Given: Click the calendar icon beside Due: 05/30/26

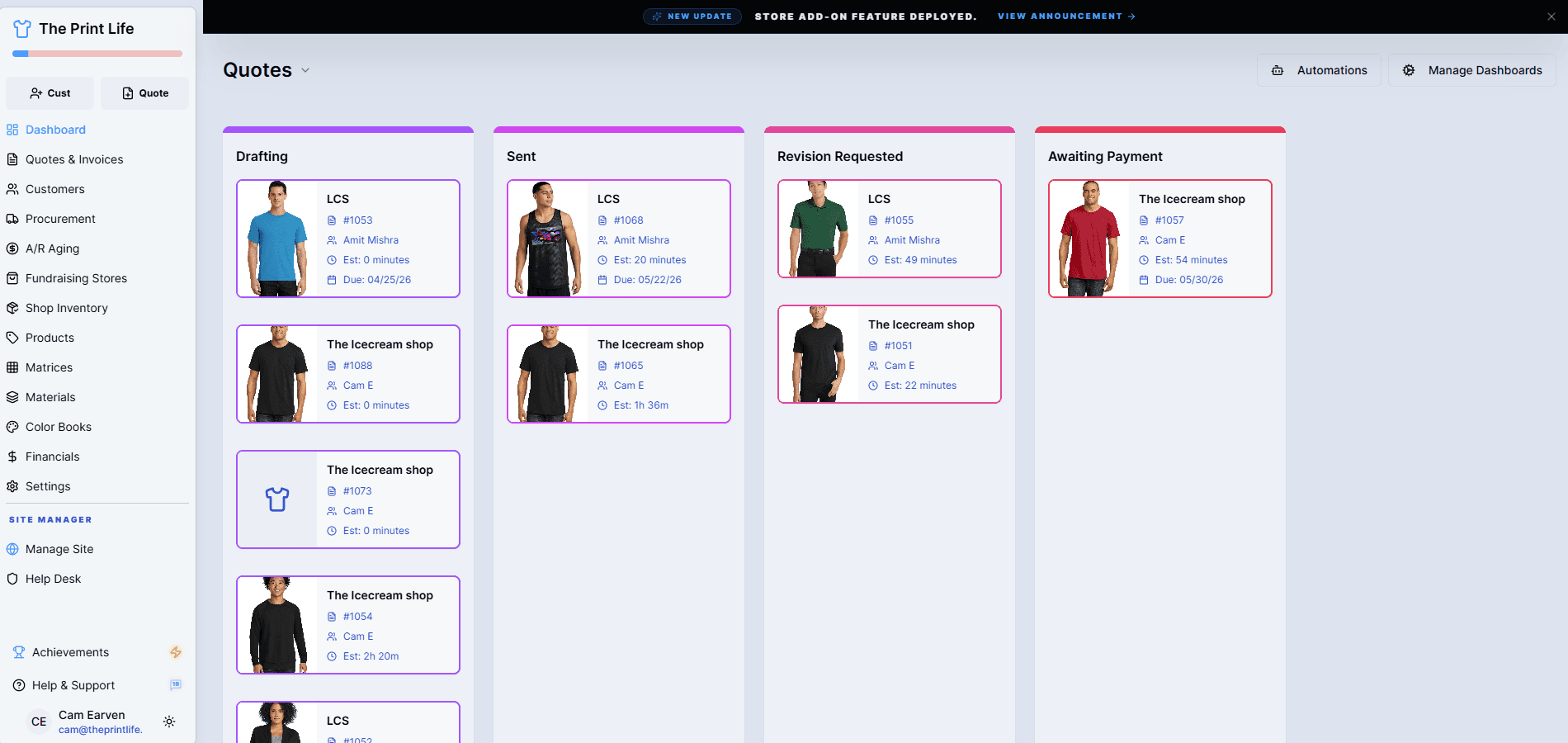Looking at the screenshot, I should [1144, 280].
